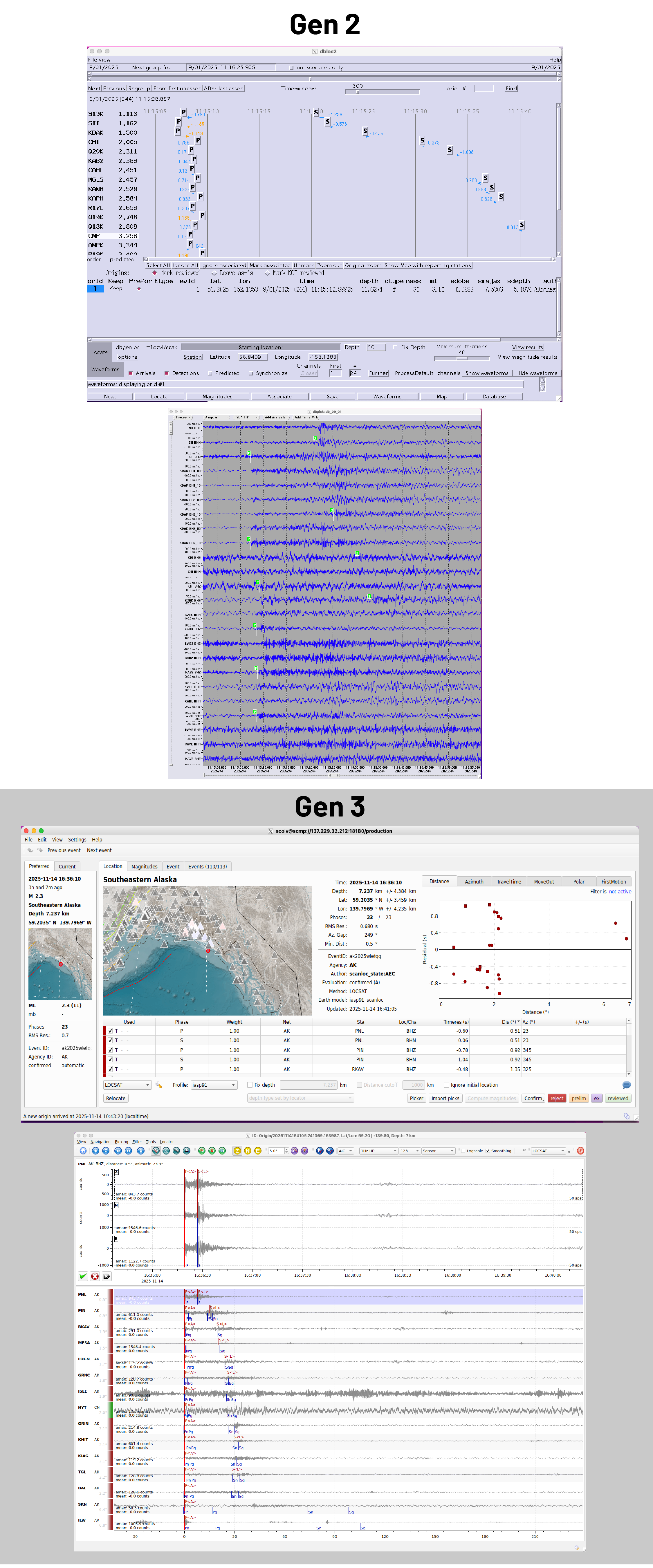Click the Z component icon in picker toolbar
This screenshot has width=653, height=1568.
237,1150
